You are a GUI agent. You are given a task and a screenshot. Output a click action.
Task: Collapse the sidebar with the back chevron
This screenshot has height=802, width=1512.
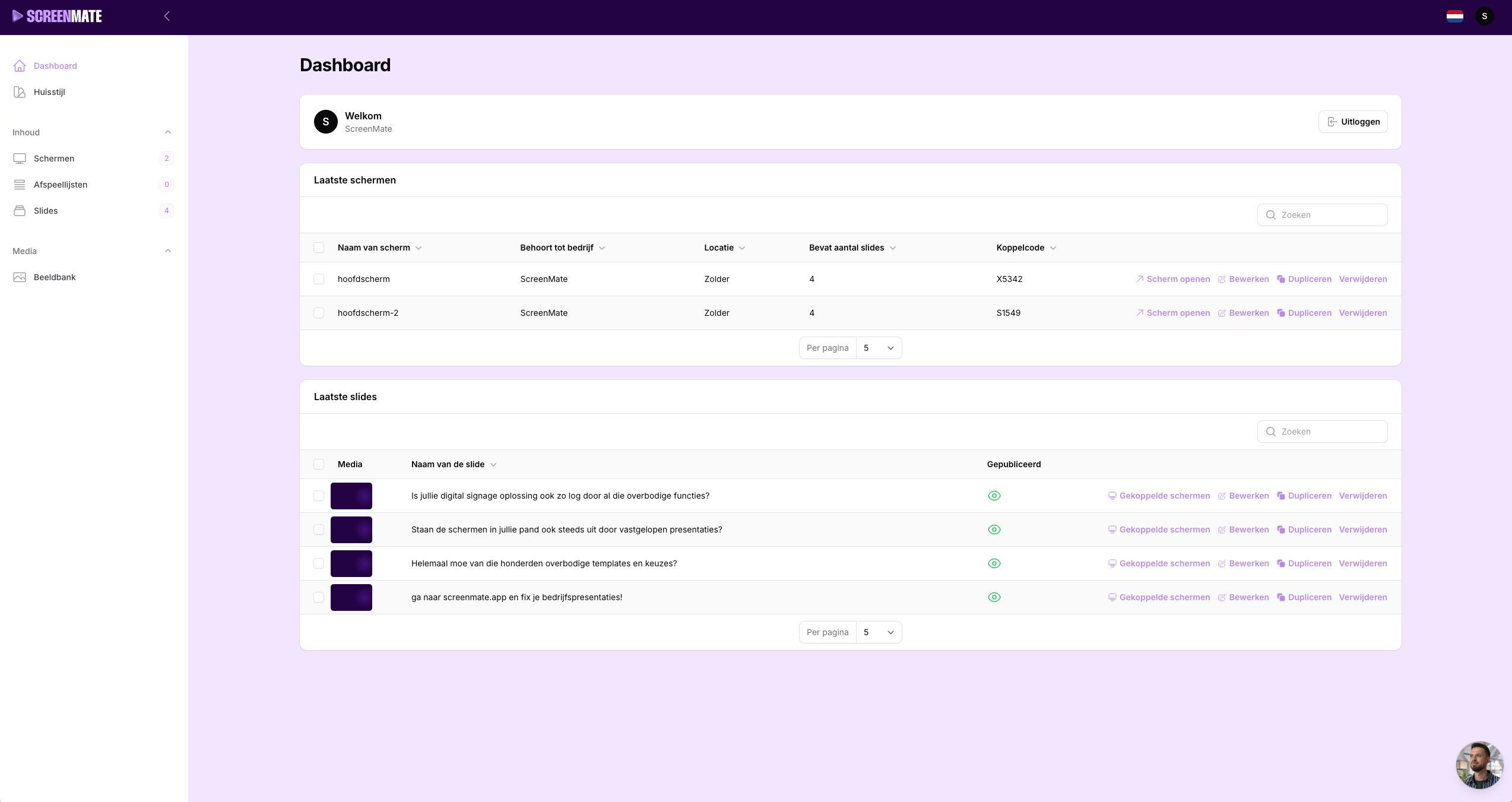(x=167, y=16)
